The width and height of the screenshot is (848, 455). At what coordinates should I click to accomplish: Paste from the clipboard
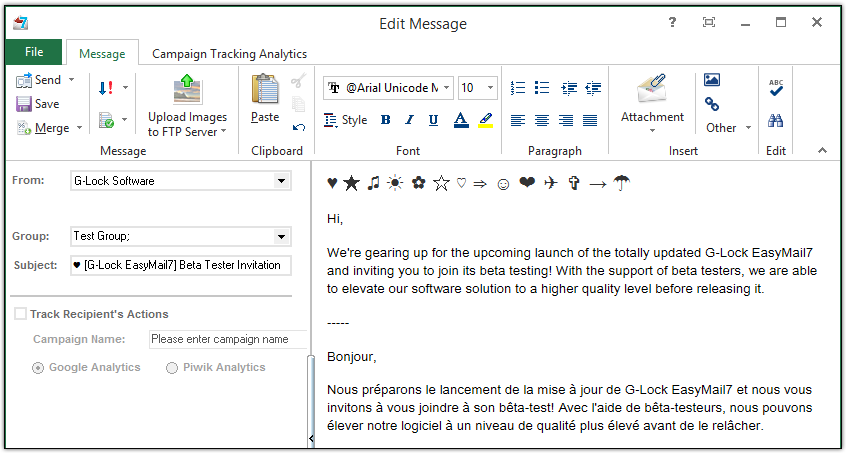[265, 89]
